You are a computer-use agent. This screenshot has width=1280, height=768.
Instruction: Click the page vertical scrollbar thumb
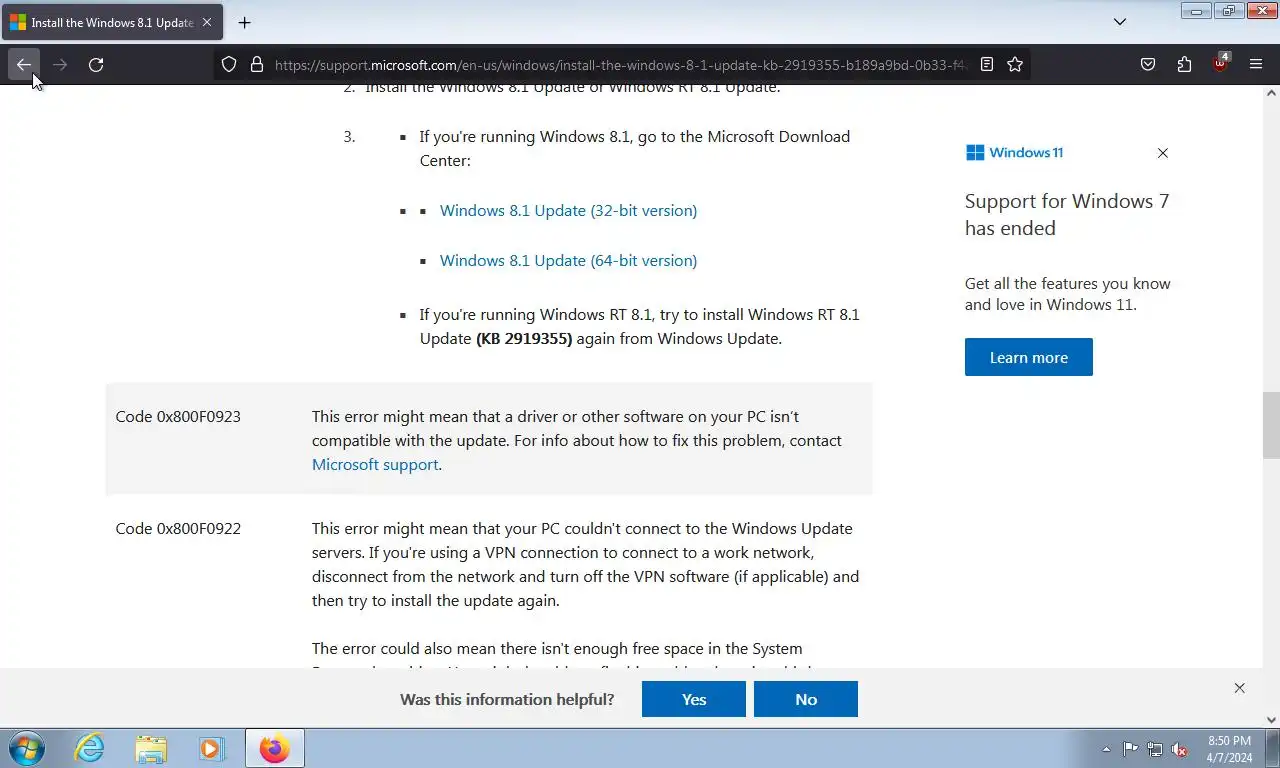click(1271, 424)
